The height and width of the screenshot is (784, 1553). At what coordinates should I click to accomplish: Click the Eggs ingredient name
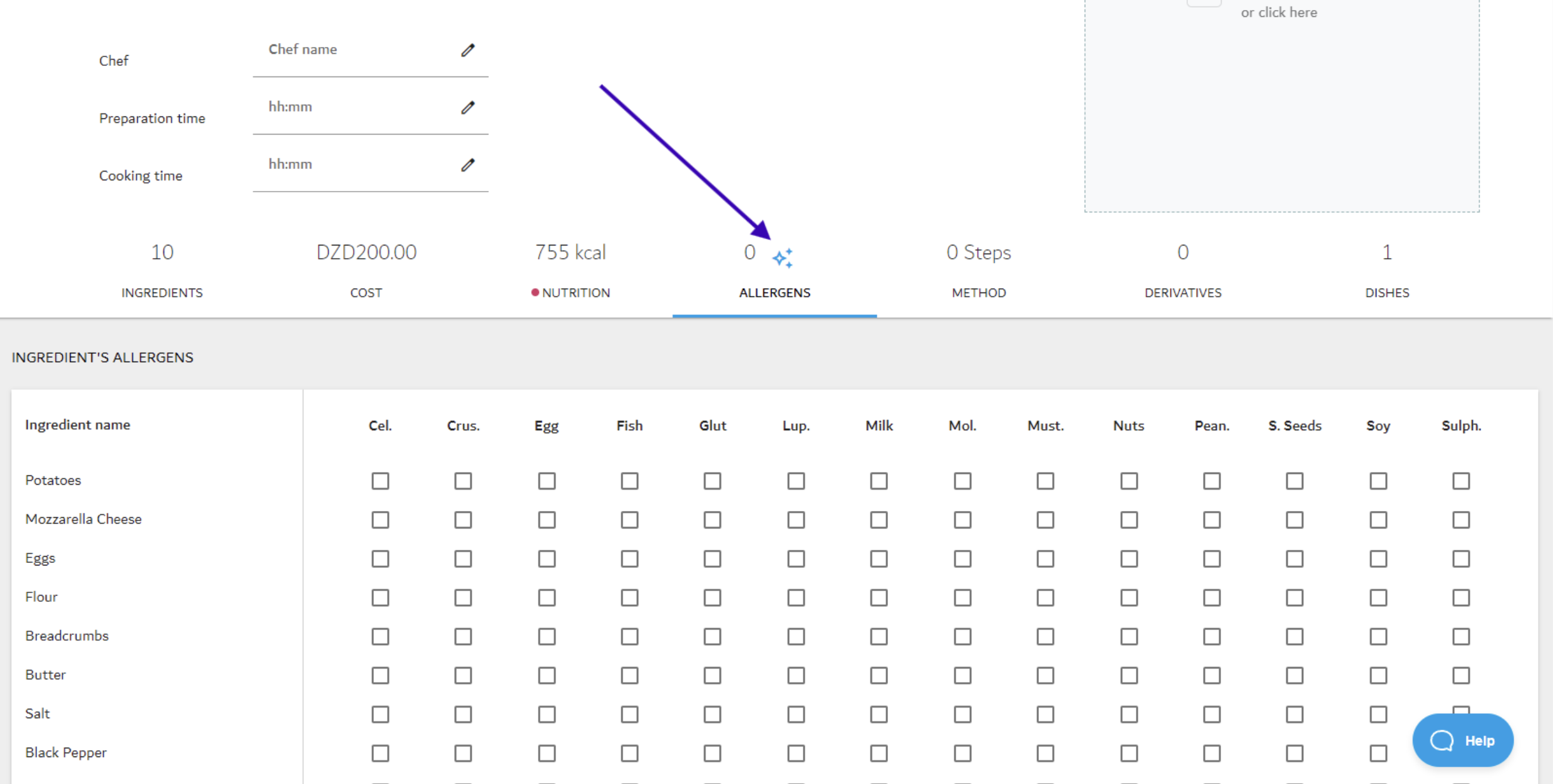(x=40, y=558)
